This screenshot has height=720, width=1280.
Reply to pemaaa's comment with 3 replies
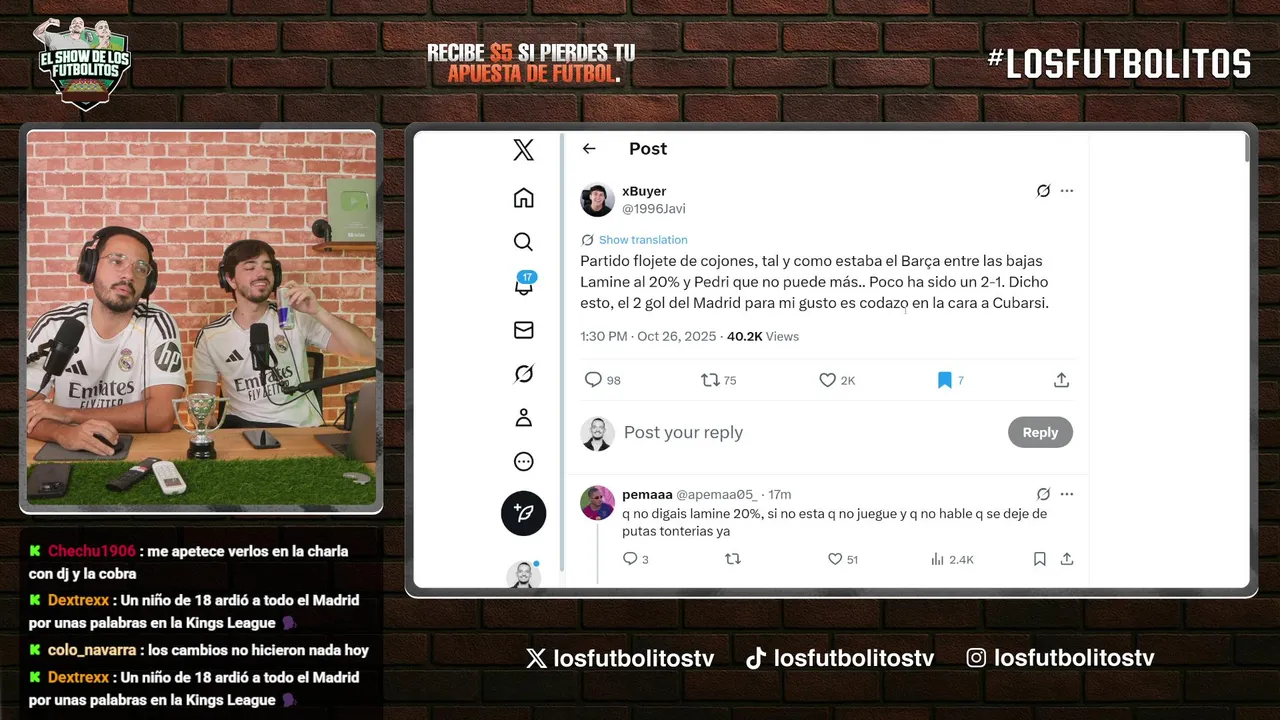(635, 559)
